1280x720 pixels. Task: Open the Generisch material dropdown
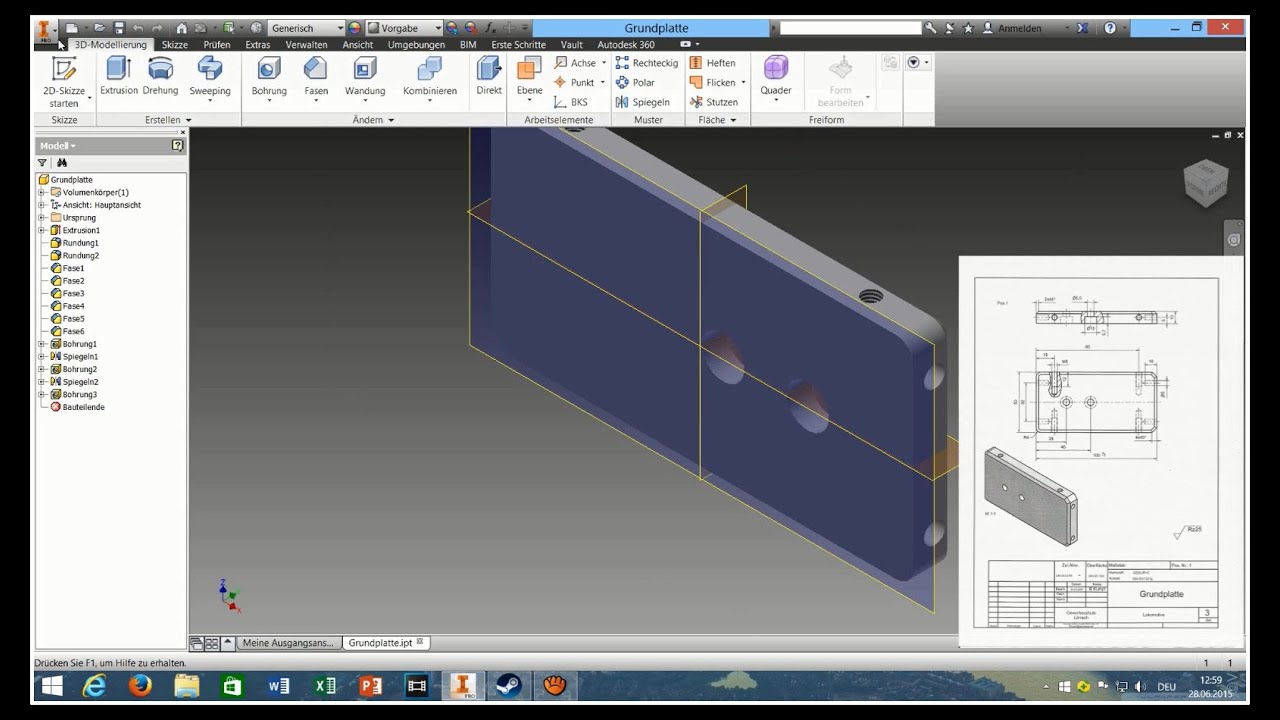[x=306, y=28]
